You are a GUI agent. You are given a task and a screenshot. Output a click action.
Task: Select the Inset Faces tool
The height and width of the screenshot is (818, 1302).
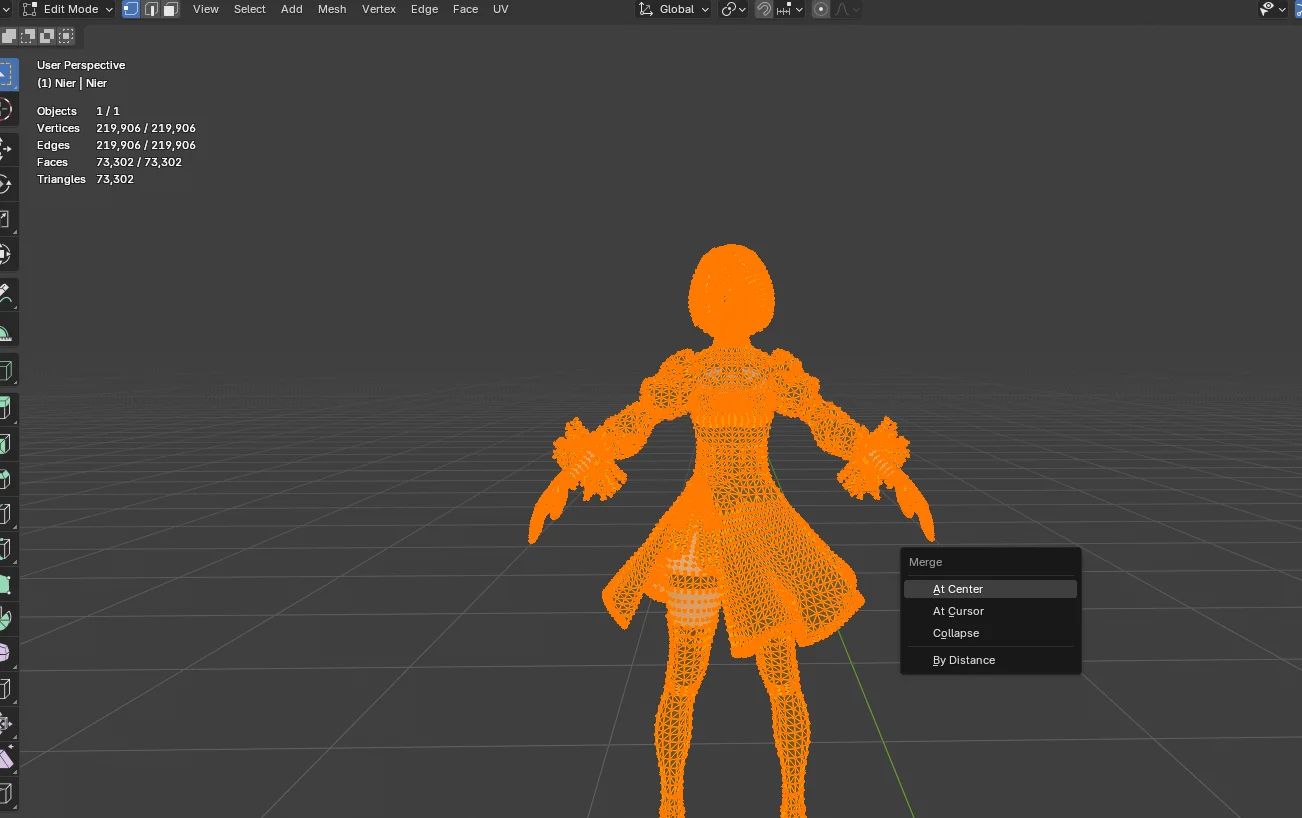coord(7,443)
